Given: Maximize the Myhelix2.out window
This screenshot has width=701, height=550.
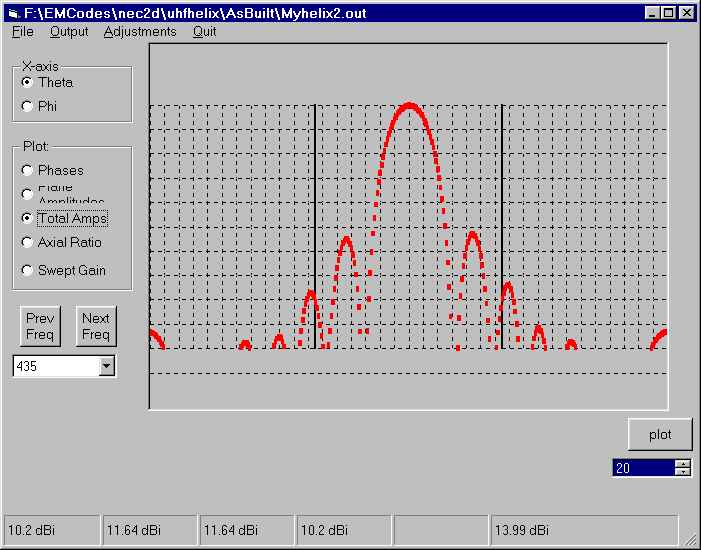Looking at the screenshot, I should 668,13.
